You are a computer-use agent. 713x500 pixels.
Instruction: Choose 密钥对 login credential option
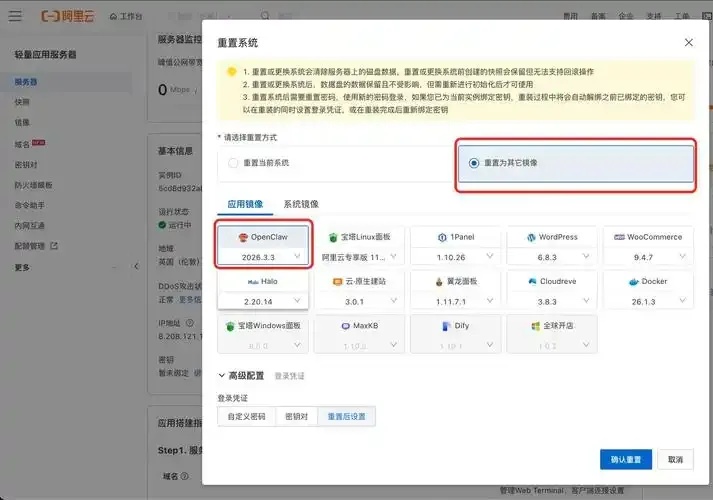(296, 416)
